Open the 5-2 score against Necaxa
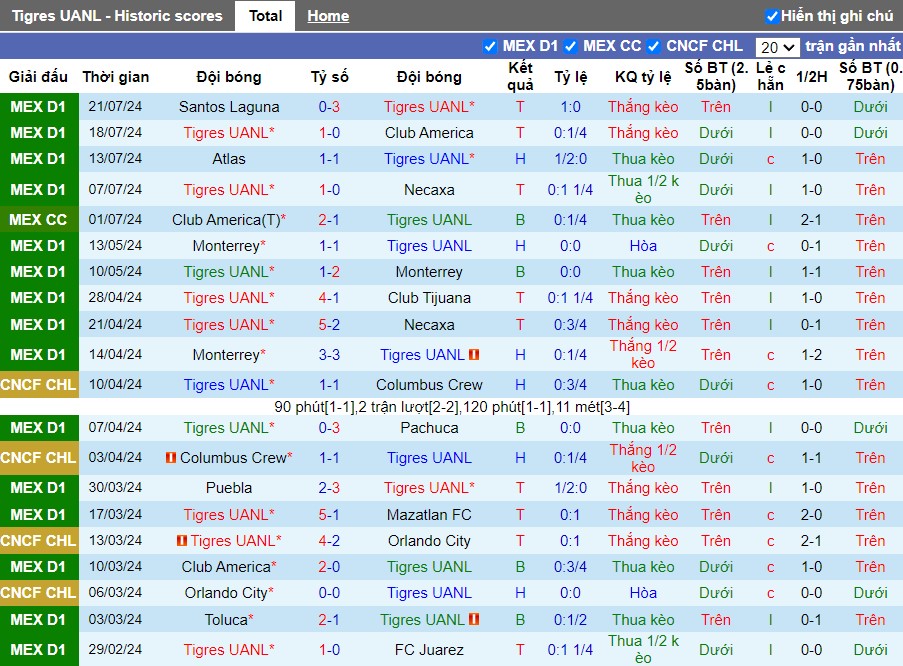 pos(329,324)
